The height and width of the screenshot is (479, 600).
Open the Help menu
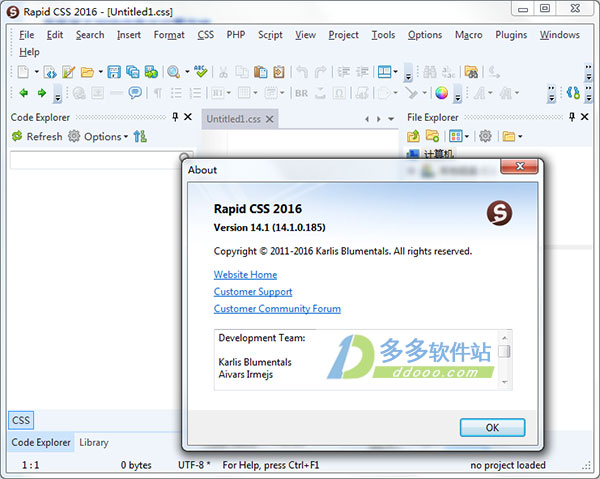(x=29, y=52)
